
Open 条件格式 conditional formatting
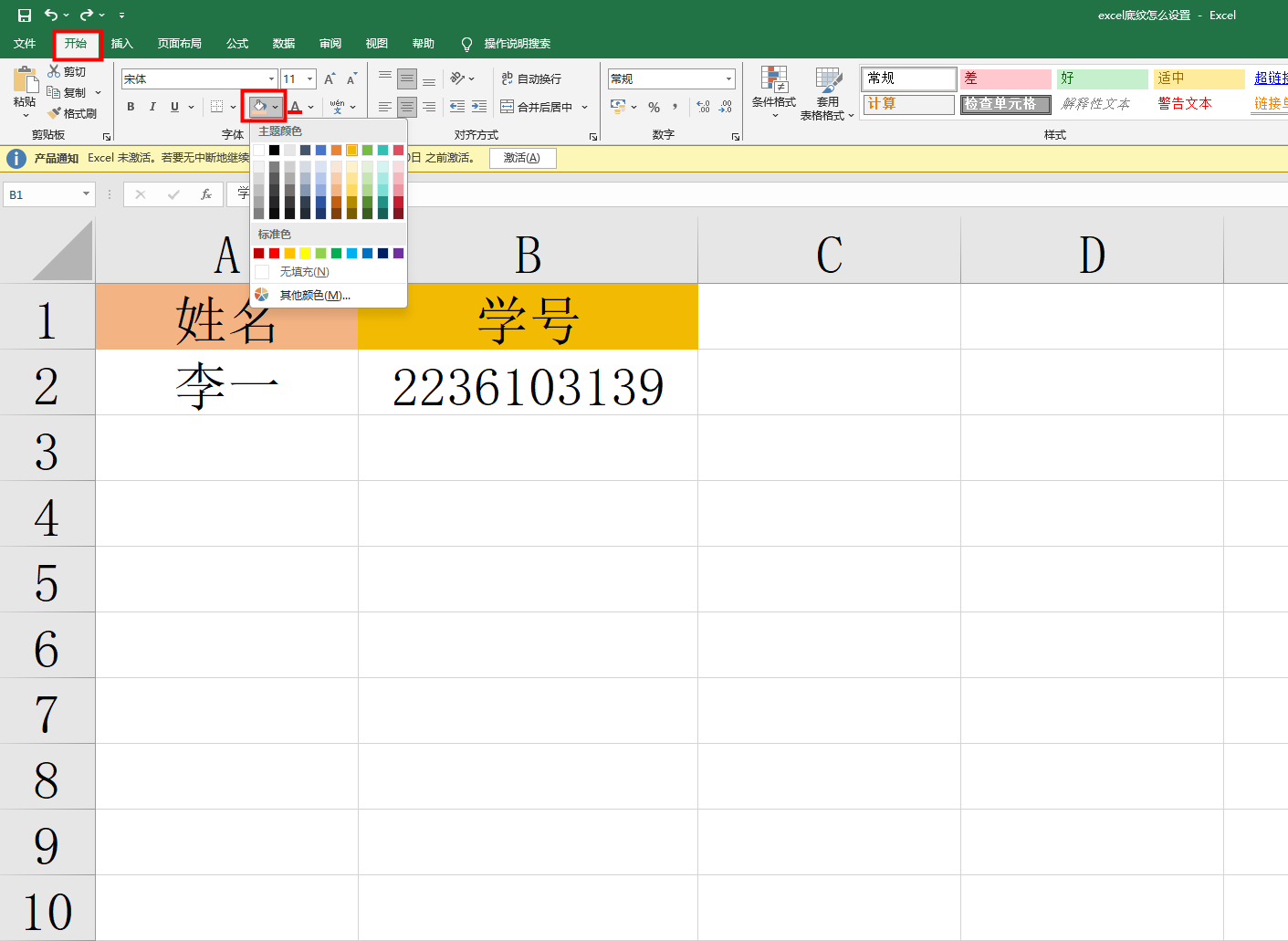click(774, 92)
